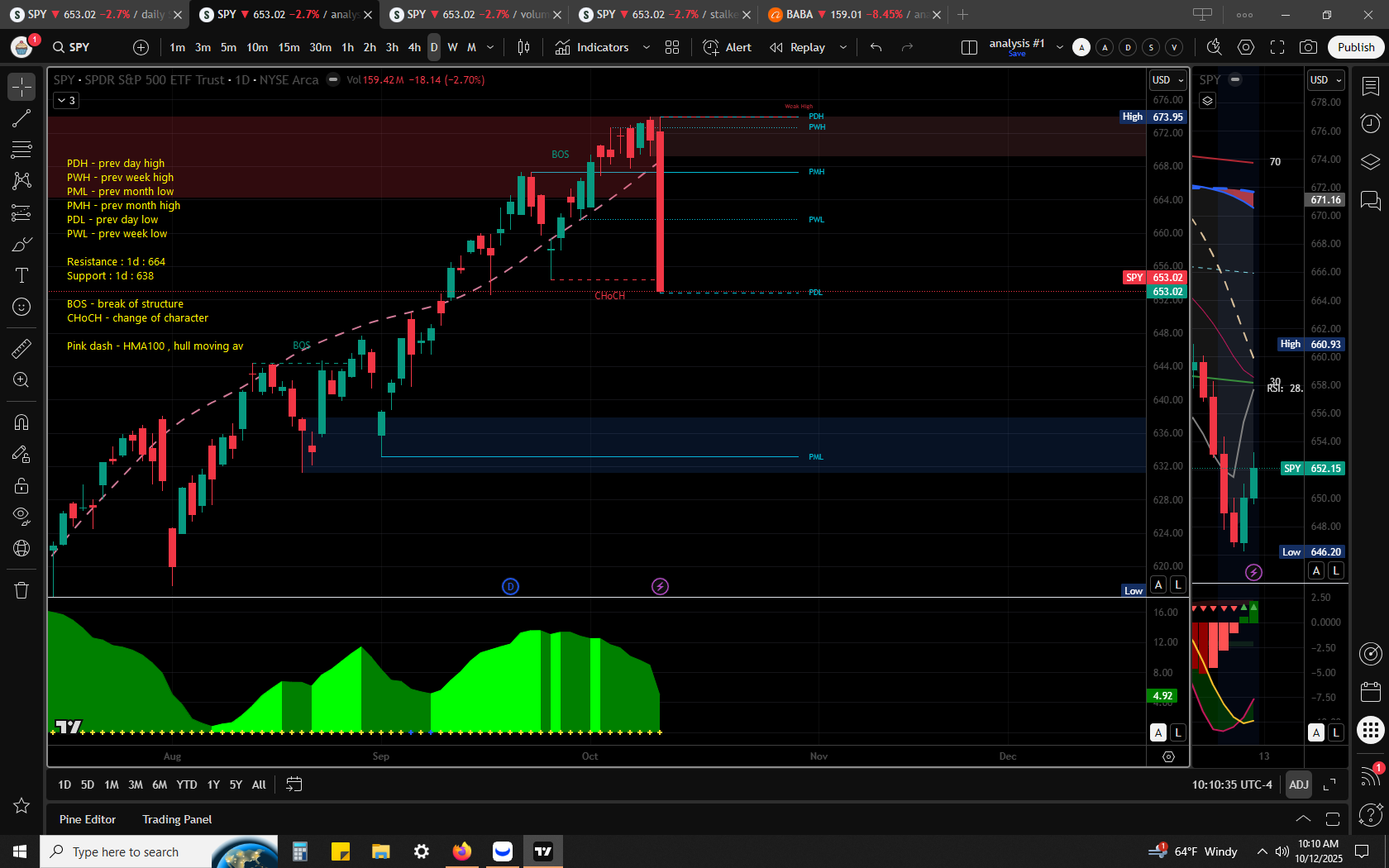Open quick search icon
This screenshot has width=1389, height=868.
point(1214,47)
